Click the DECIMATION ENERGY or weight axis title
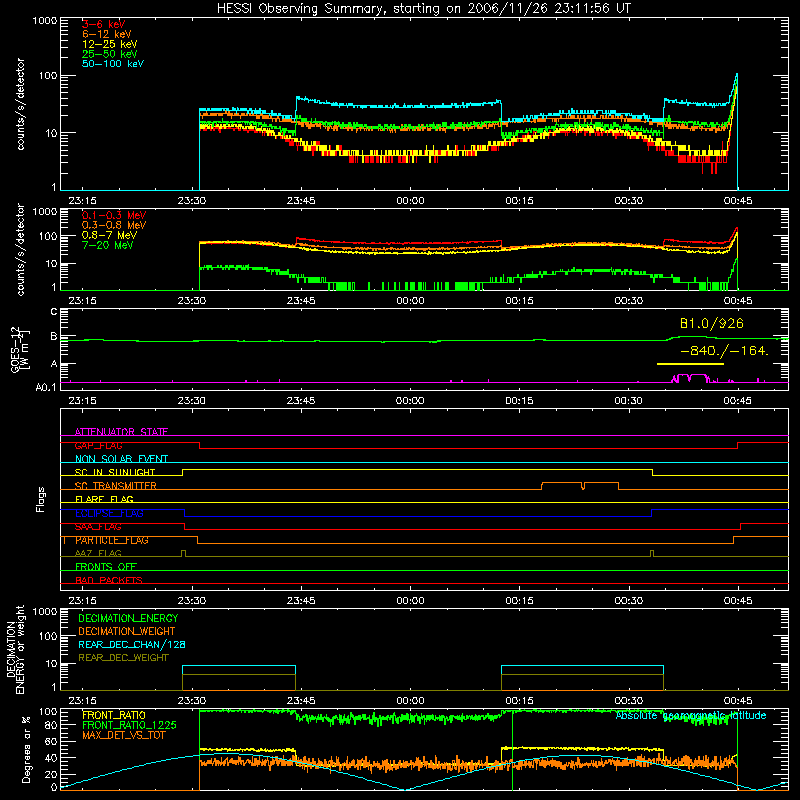Viewport: 800px width, 800px height. click(x=15, y=649)
